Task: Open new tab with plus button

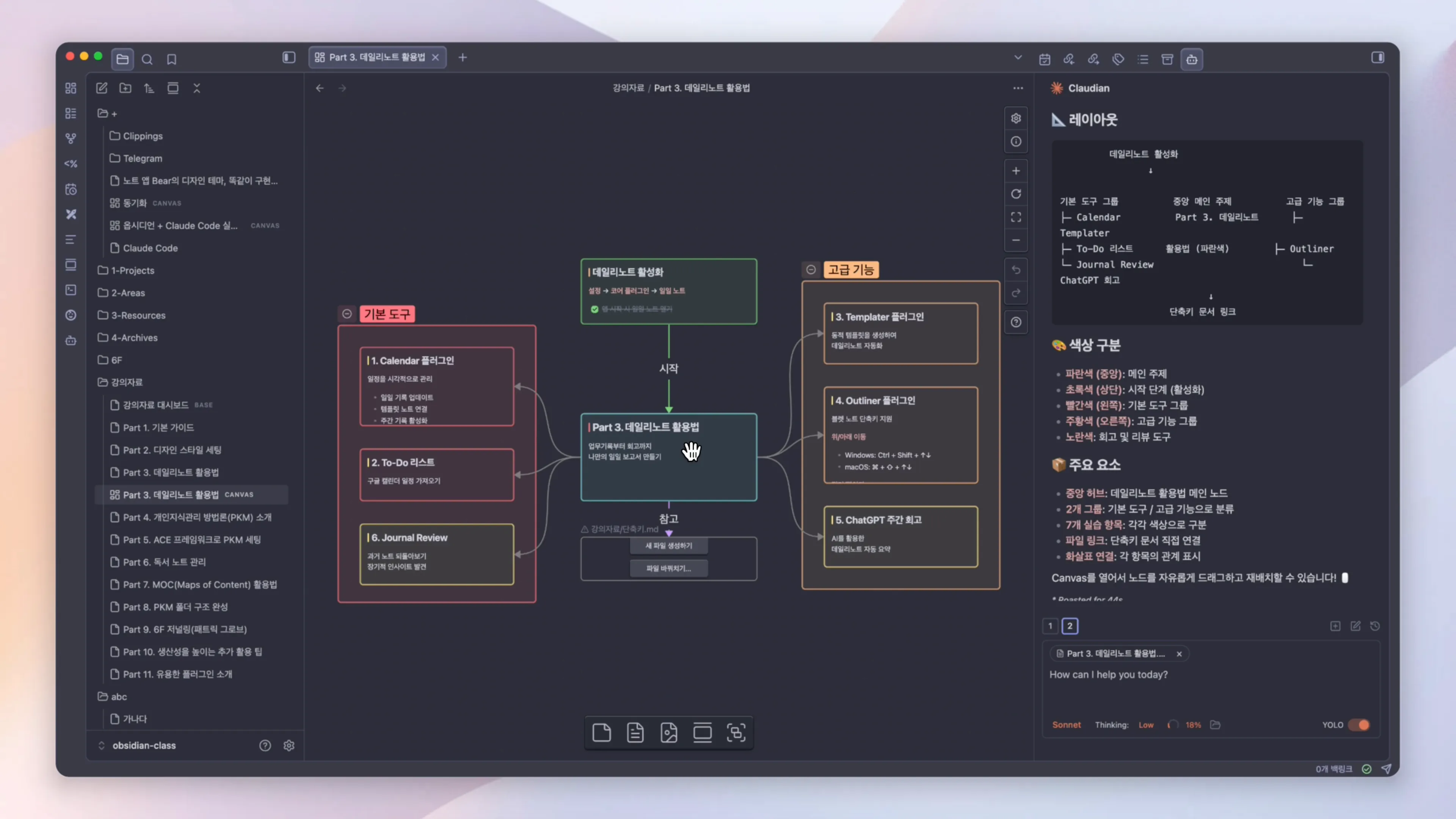Action: (x=462, y=58)
